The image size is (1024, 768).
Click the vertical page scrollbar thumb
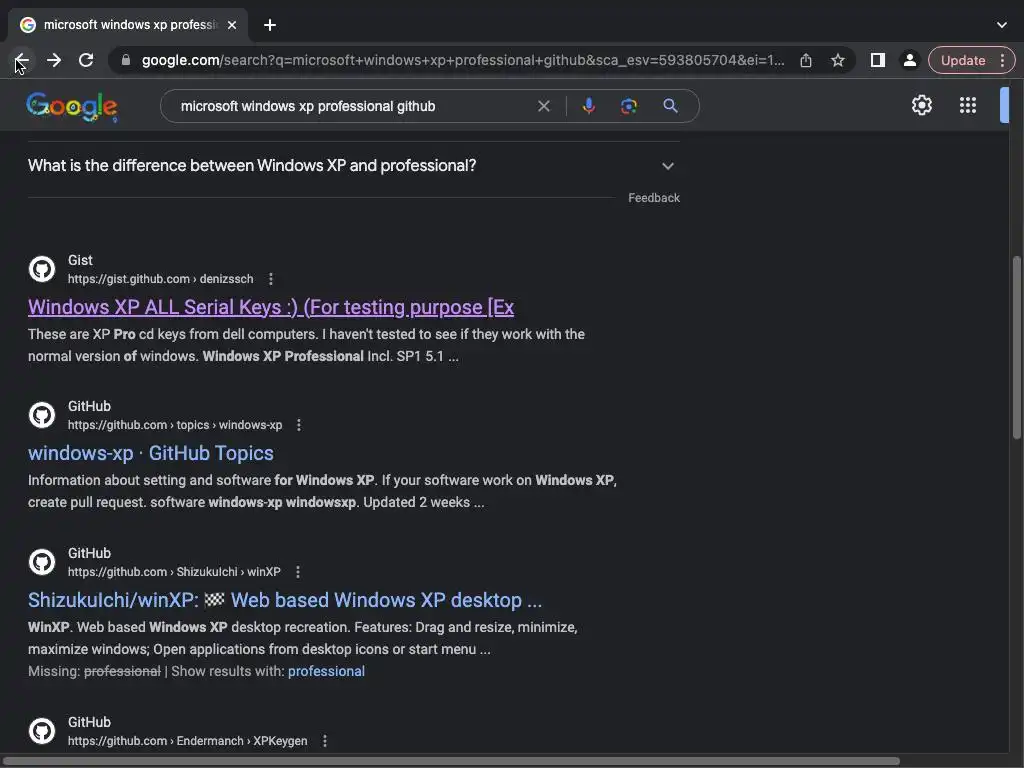(x=1016, y=347)
